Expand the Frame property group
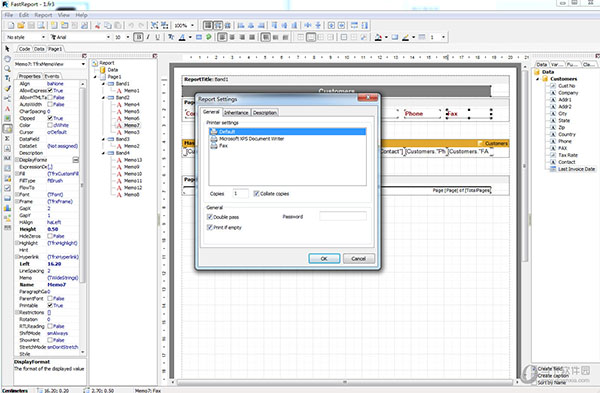 pos(16,201)
